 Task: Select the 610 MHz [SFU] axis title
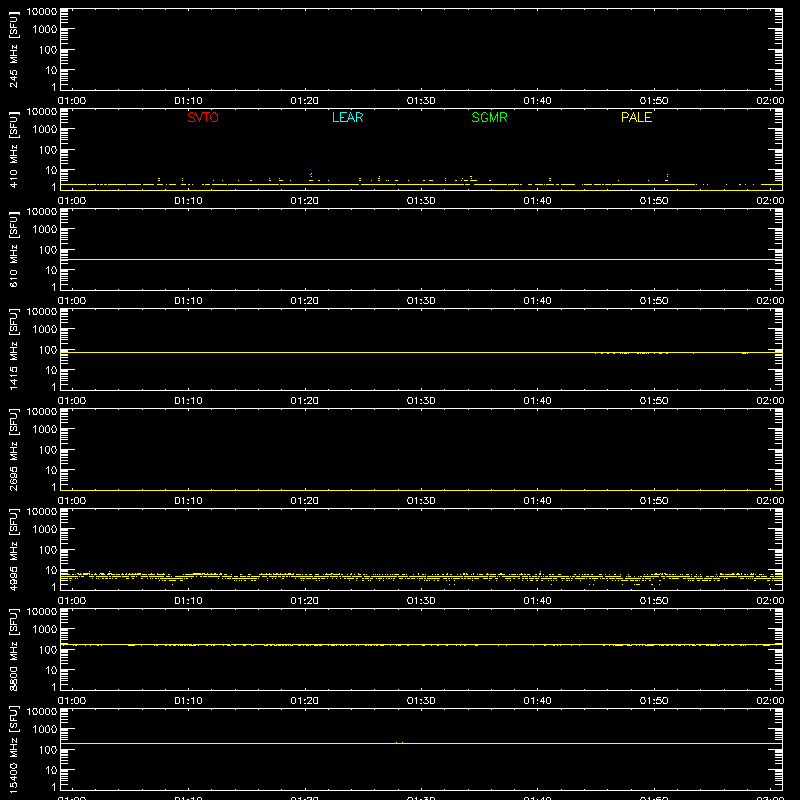click(x=13, y=249)
